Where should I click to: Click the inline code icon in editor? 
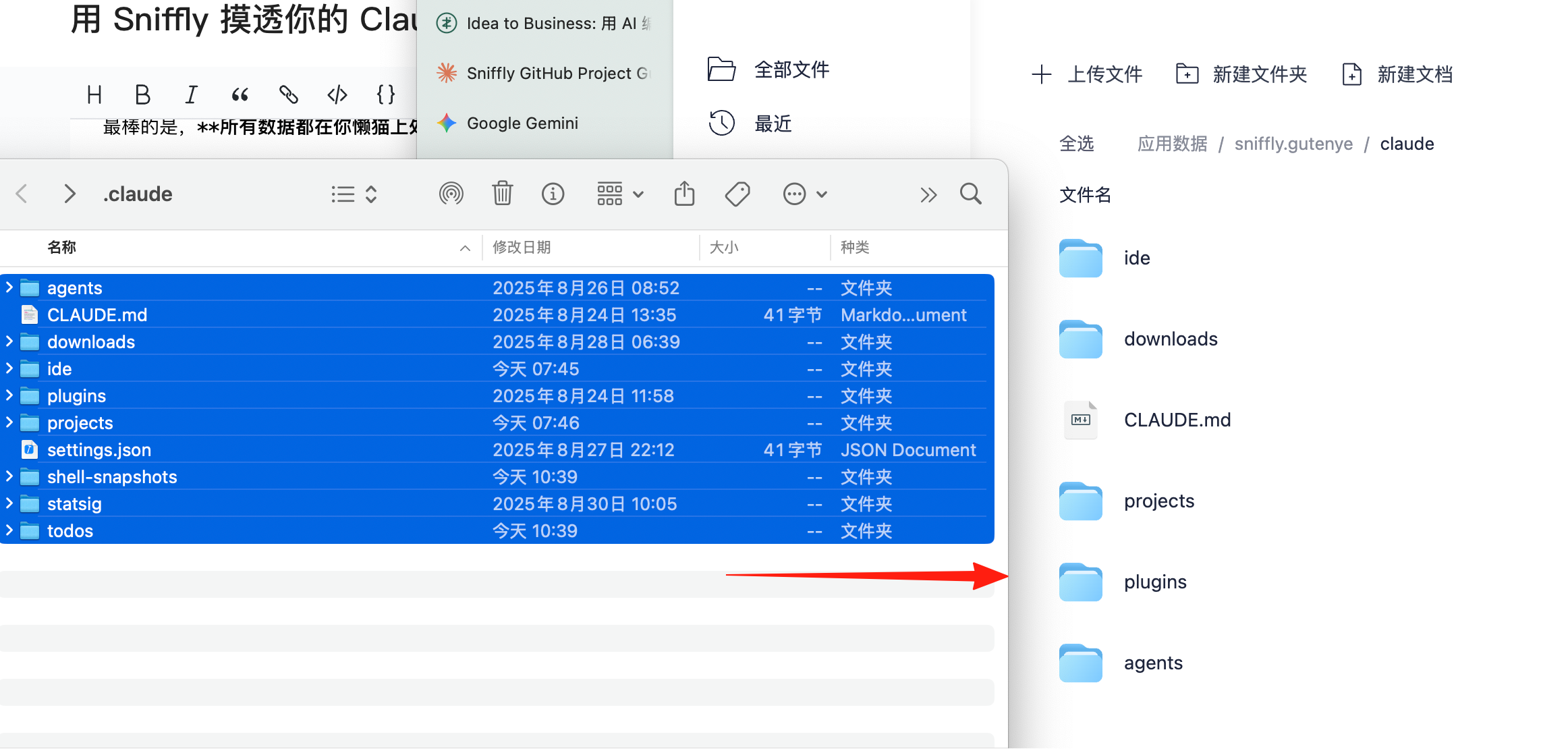coord(337,94)
